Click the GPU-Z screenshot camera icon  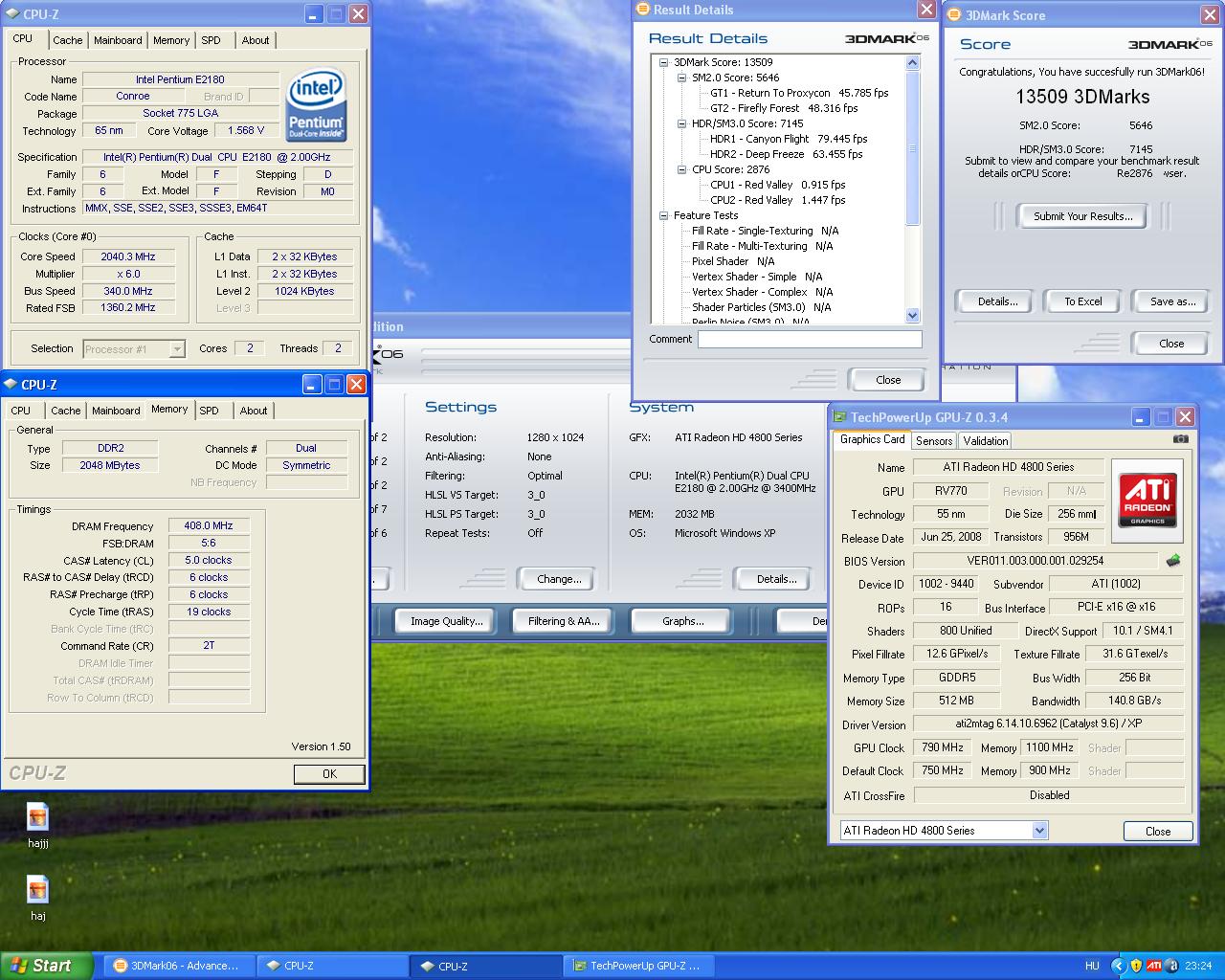tap(1180, 439)
